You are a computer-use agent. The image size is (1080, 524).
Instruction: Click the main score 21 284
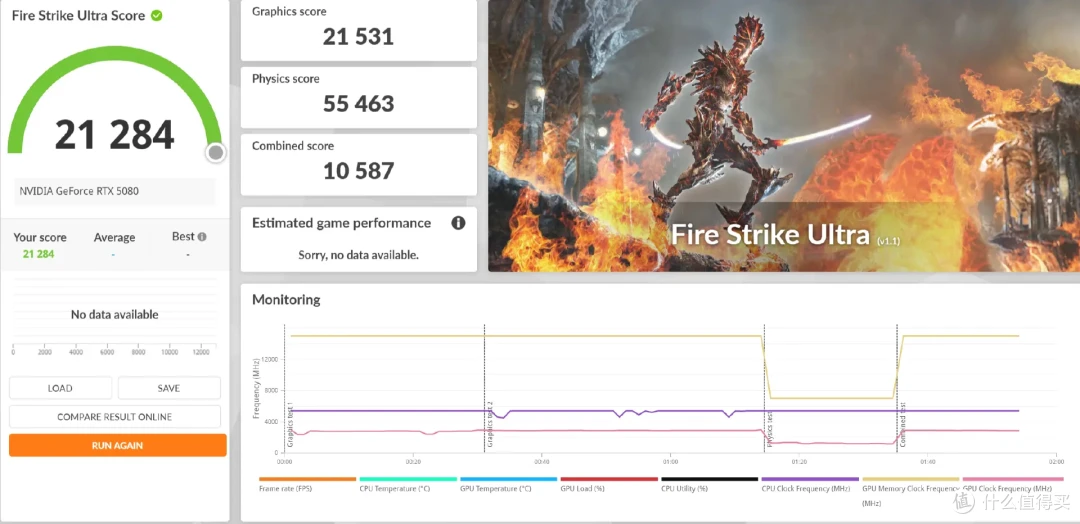pos(114,135)
